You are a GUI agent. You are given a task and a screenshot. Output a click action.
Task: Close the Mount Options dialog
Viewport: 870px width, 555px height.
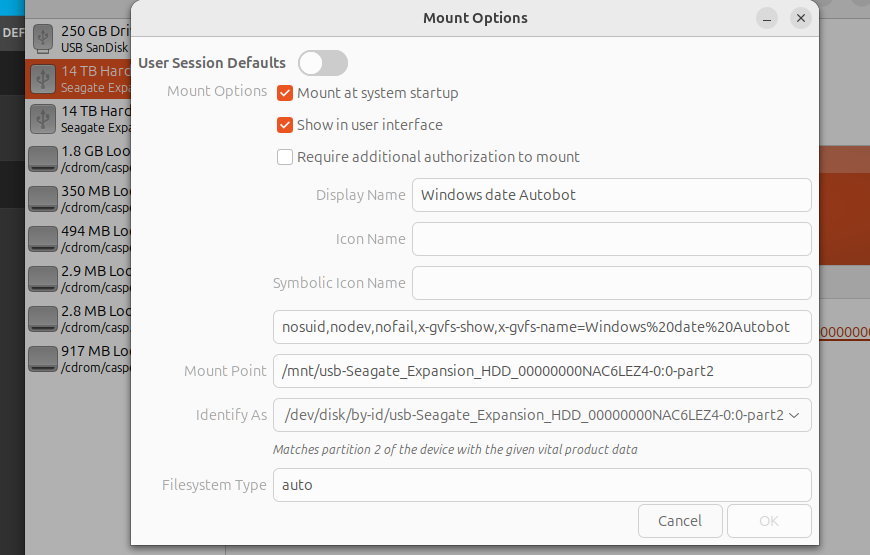click(800, 18)
